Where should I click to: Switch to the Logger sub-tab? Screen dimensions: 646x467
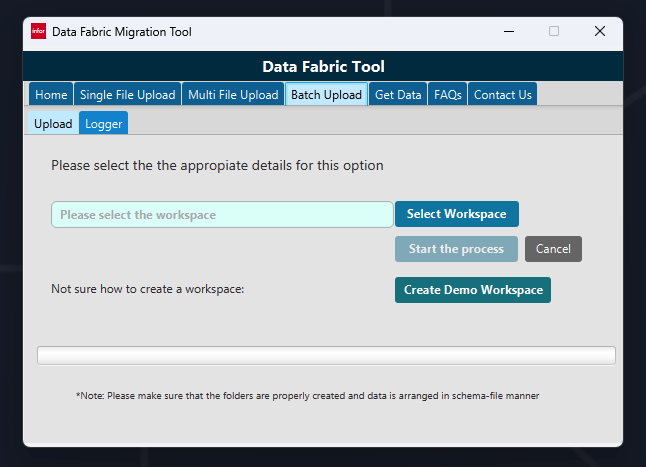pyautogui.click(x=104, y=123)
